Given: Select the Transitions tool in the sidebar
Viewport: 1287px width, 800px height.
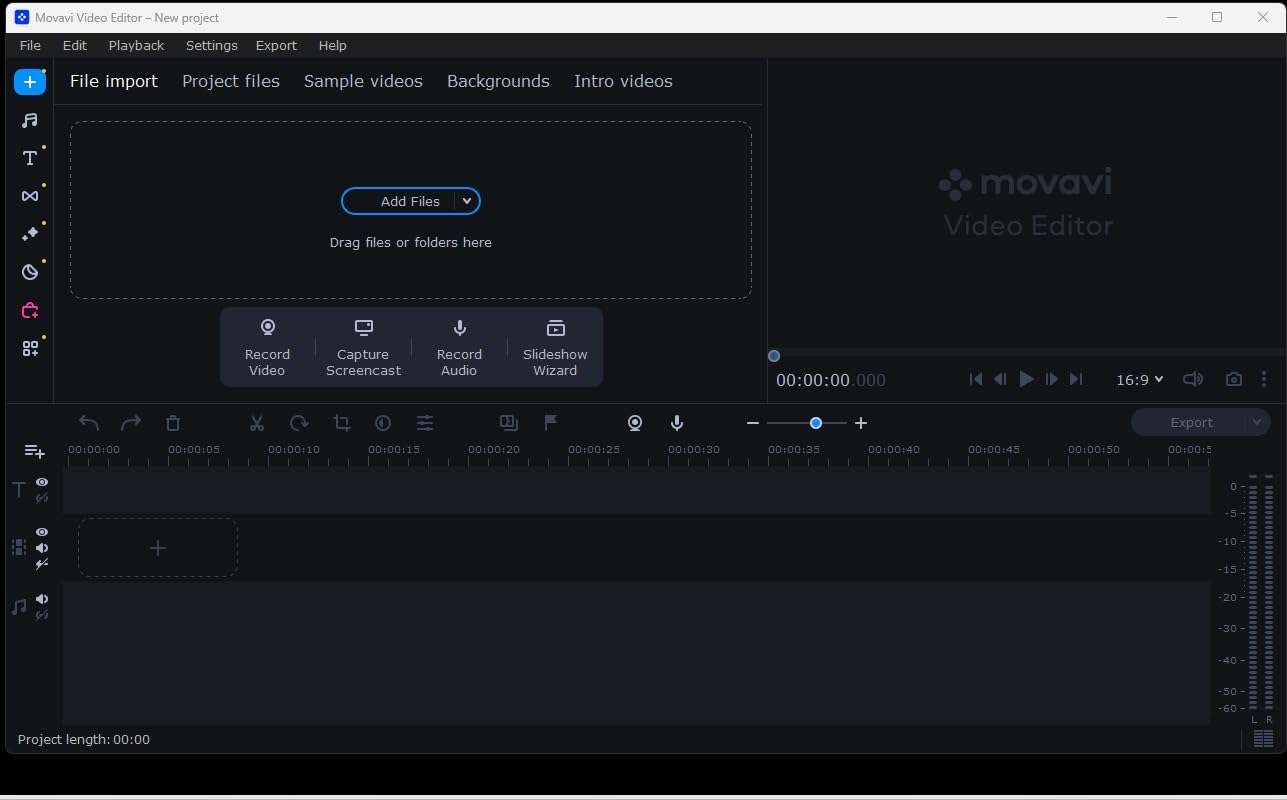Looking at the screenshot, I should click(x=29, y=195).
